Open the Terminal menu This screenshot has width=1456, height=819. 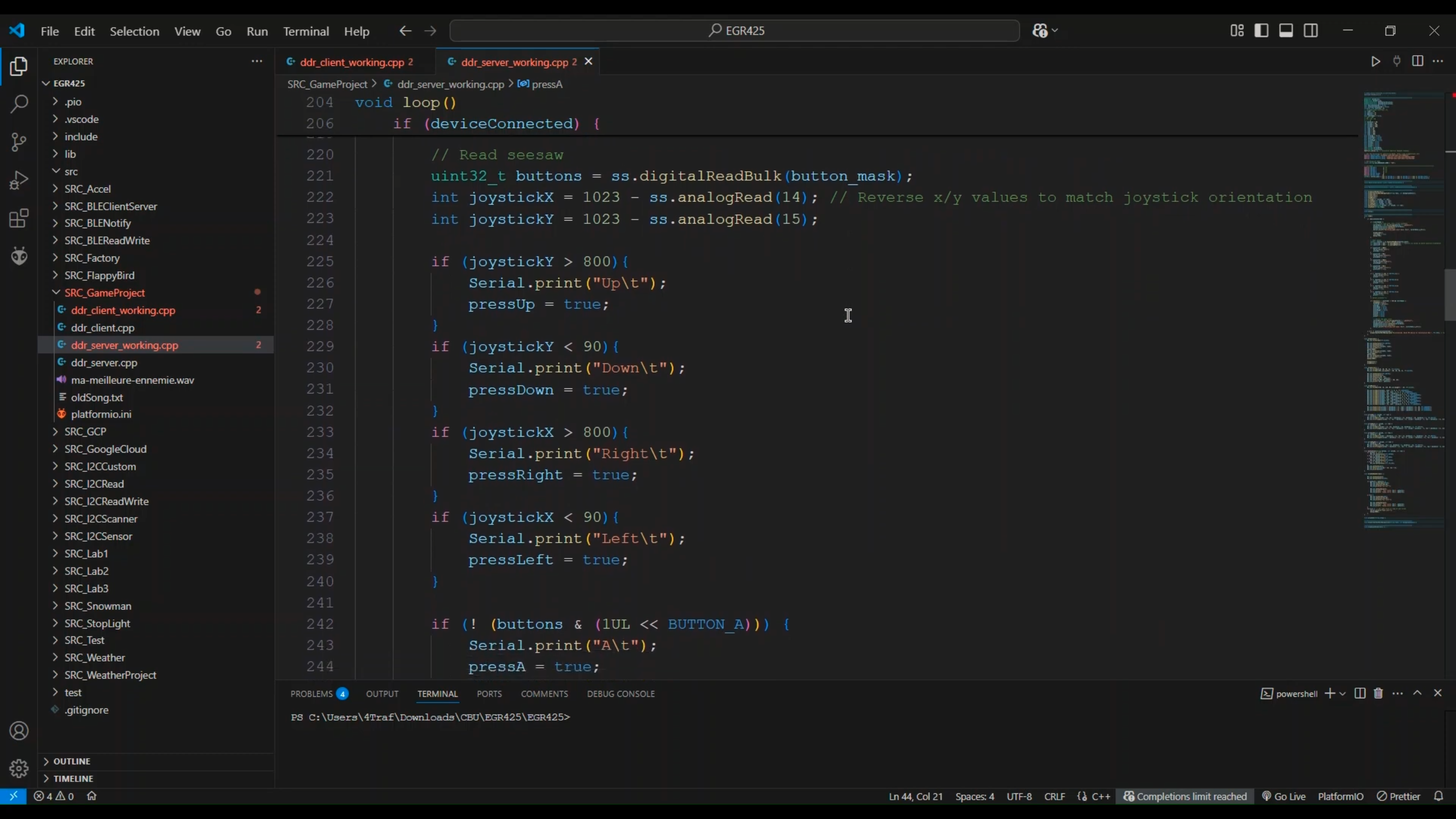click(x=306, y=31)
